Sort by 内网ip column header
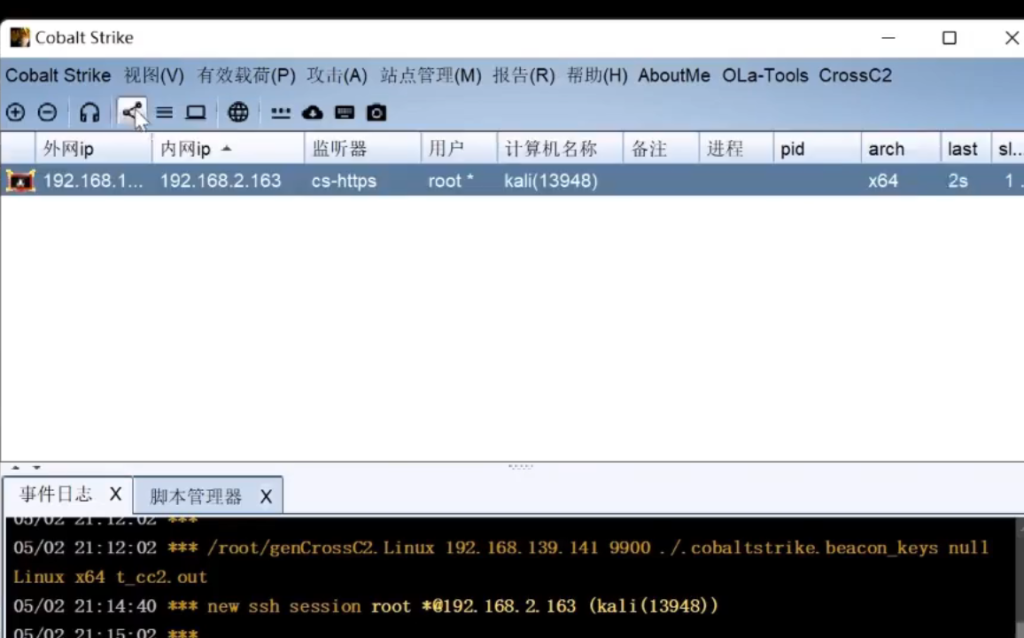 click(x=228, y=149)
